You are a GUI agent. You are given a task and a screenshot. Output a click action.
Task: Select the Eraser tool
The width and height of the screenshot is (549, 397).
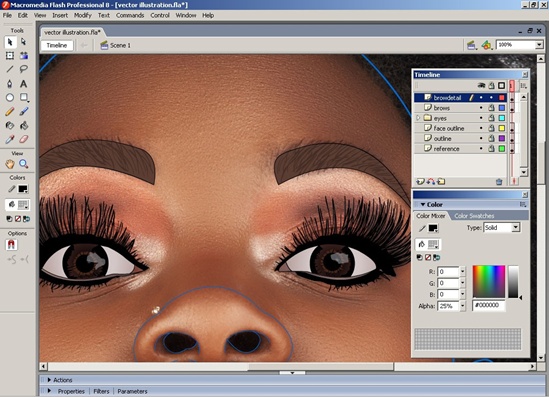23,139
